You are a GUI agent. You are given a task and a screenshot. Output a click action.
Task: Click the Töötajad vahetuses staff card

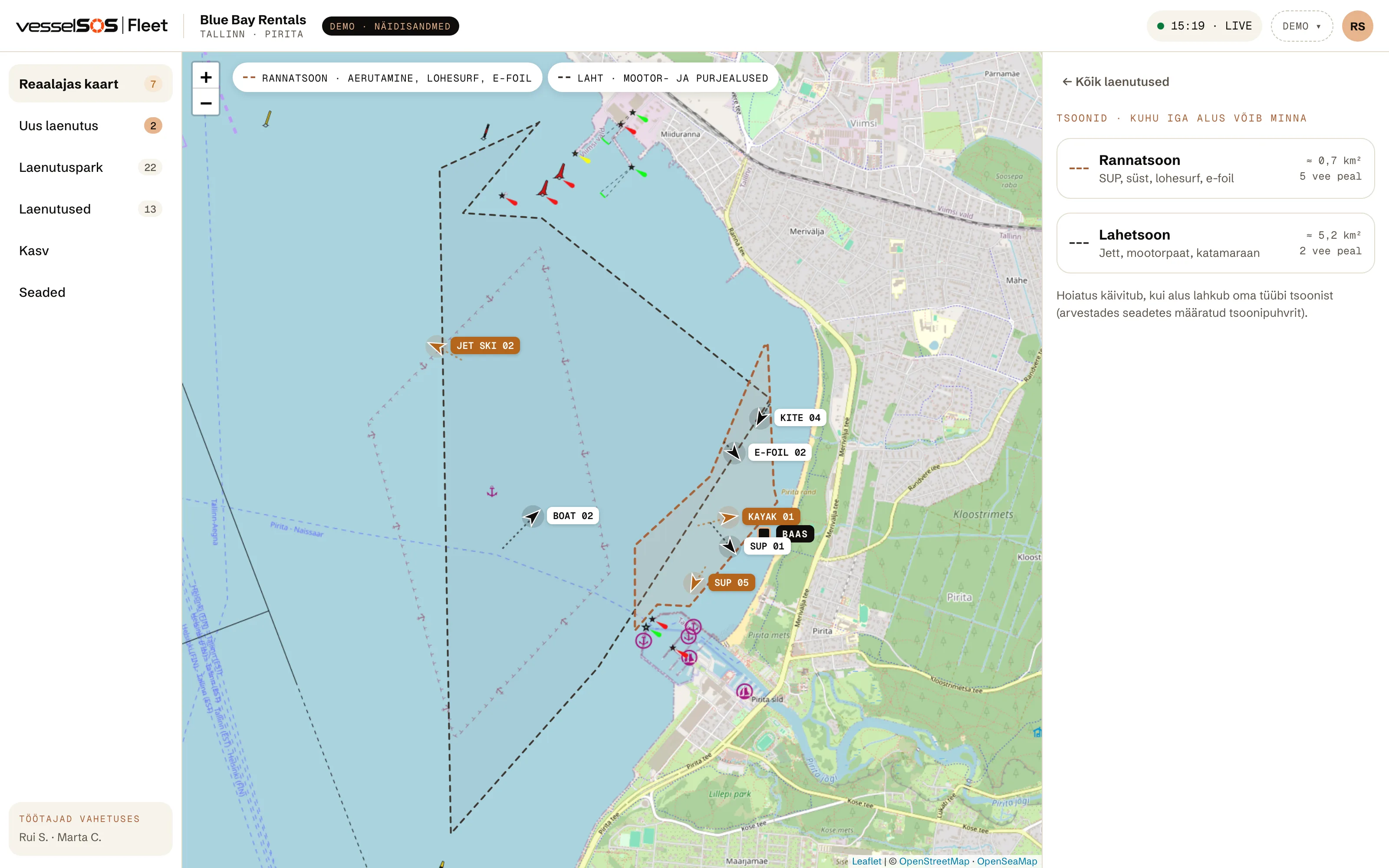tap(91, 829)
